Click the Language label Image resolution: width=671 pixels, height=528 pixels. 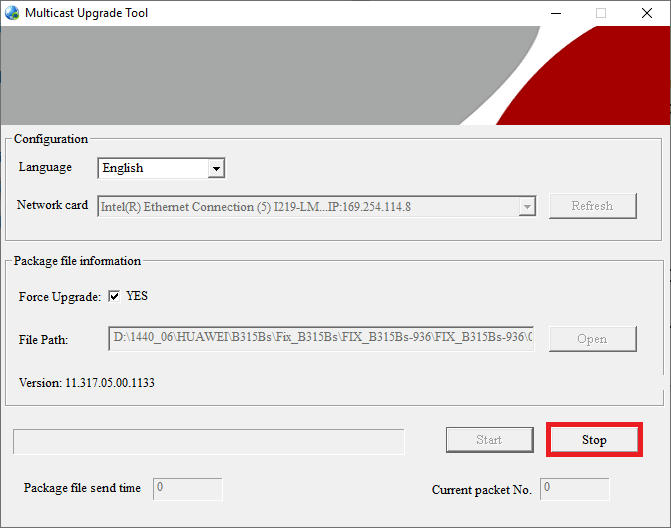point(45,167)
